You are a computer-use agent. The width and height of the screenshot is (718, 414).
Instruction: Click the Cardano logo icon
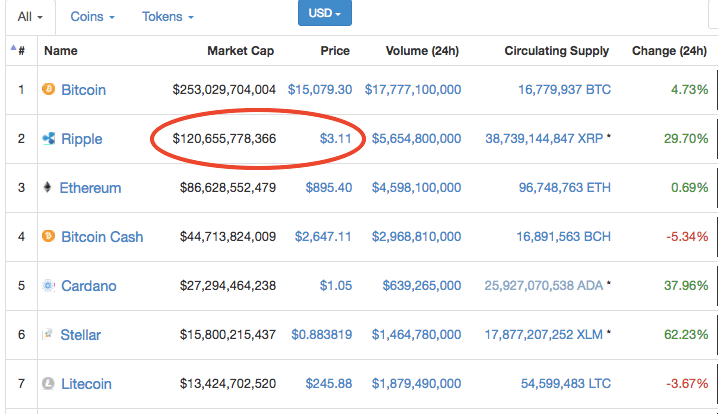coord(47,286)
